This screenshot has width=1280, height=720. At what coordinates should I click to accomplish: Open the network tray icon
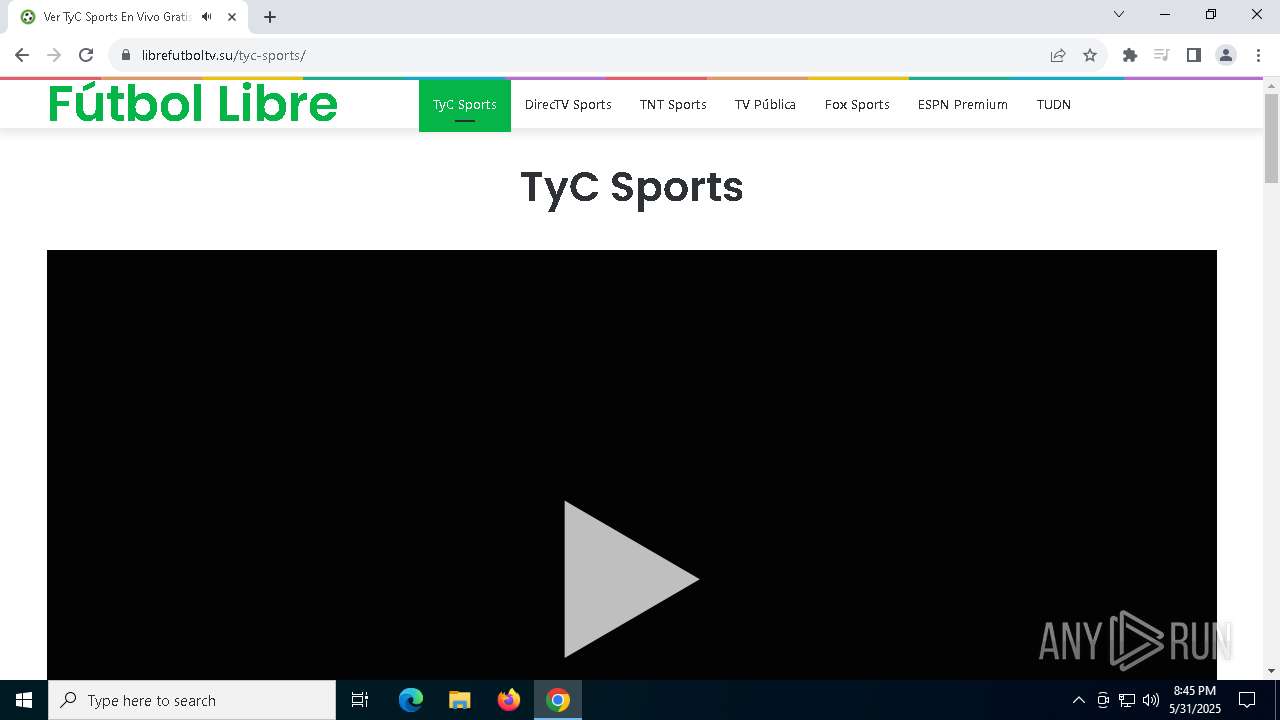1127,700
